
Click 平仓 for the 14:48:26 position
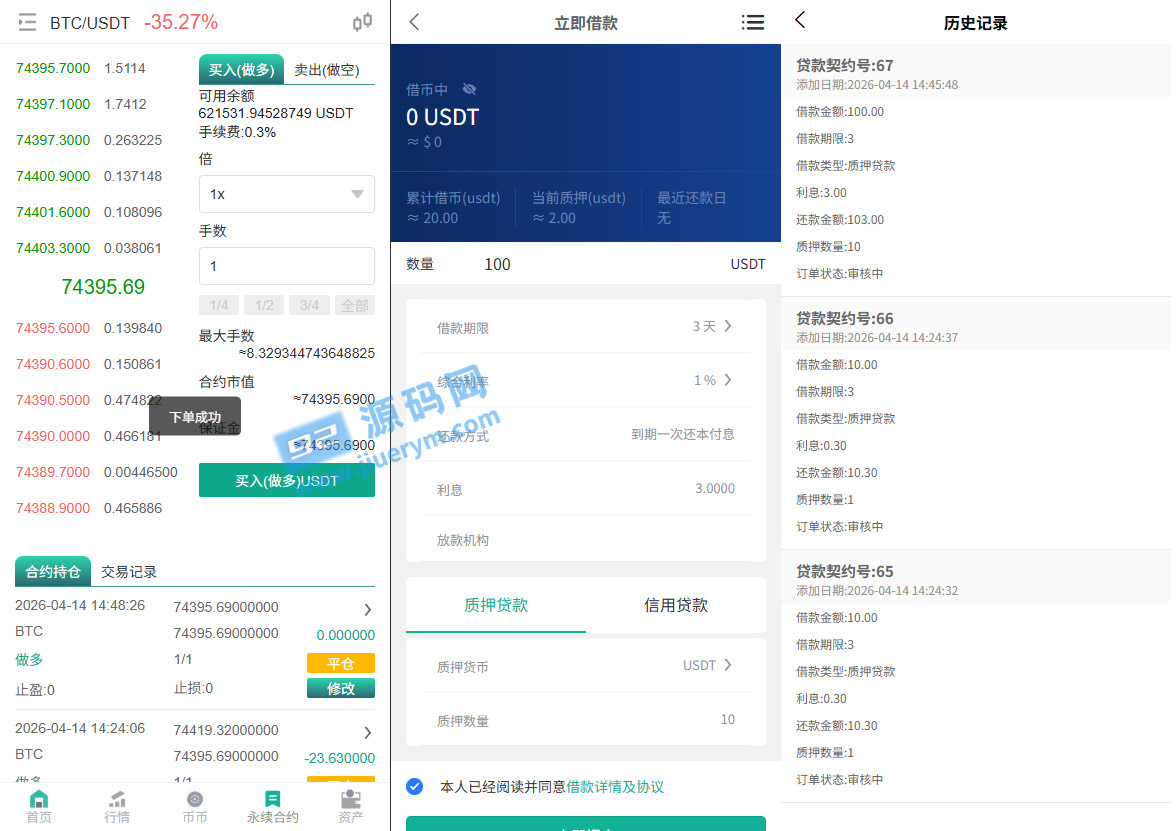[x=340, y=664]
